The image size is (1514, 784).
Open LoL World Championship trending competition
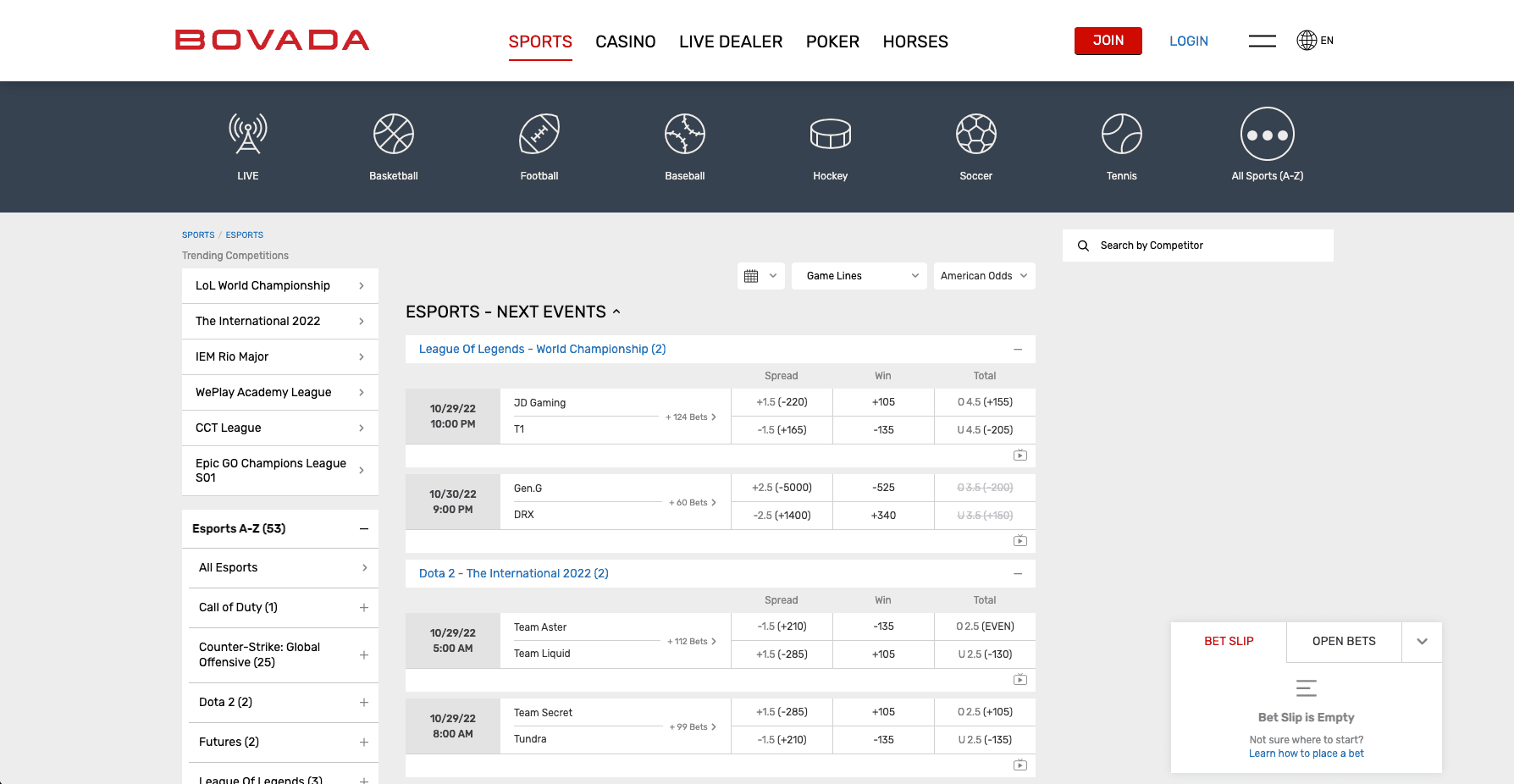tap(280, 286)
